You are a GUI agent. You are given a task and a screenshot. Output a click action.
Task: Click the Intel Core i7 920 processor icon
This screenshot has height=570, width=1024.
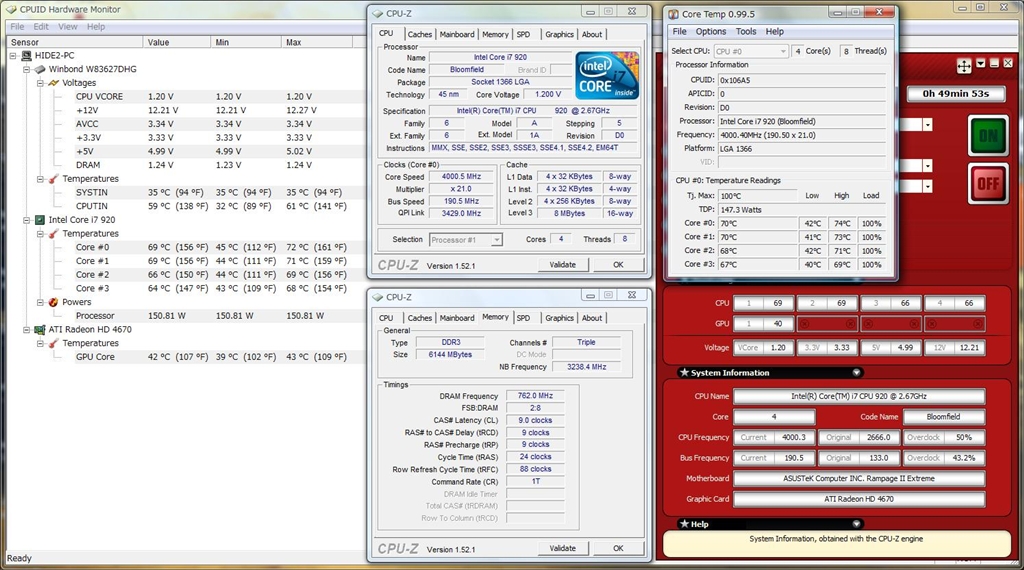[40, 220]
